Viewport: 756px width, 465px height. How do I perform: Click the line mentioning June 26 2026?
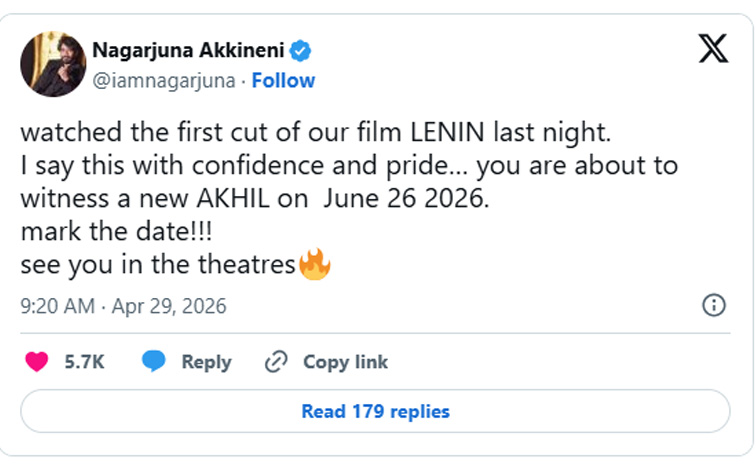click(x=256, y=199)
